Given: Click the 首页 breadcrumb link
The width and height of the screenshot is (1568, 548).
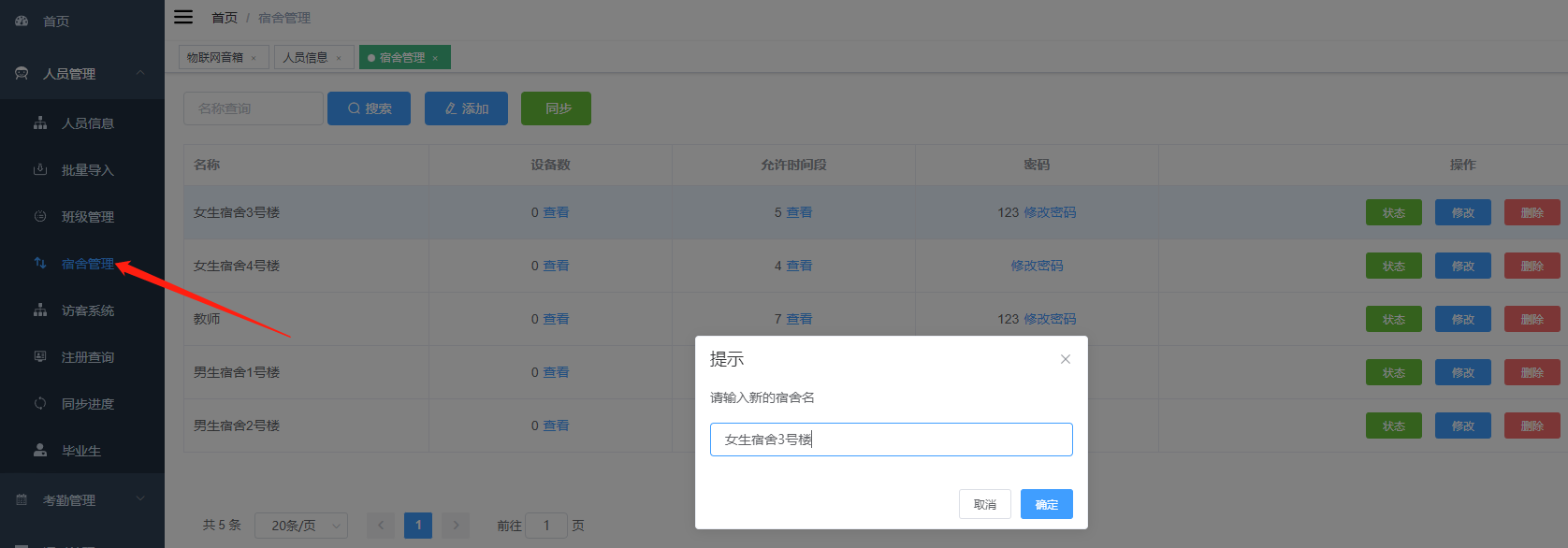Looking at the screenshot, I should click(225, 18).
